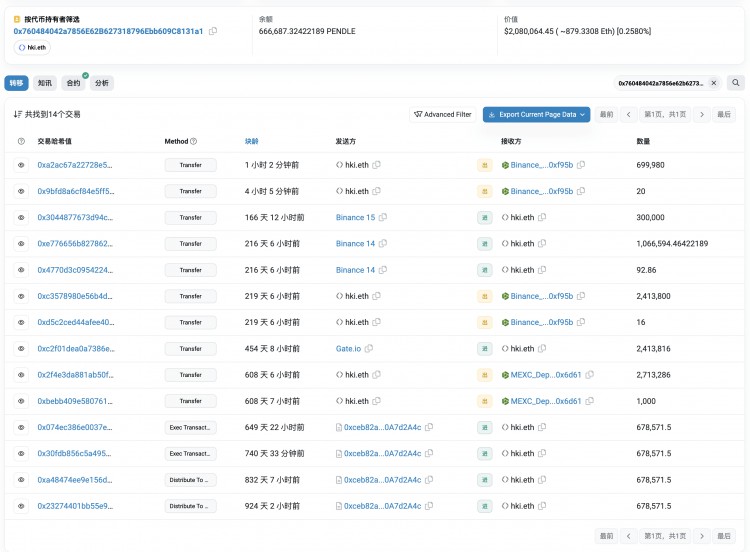
Task: Copy the holder address 0x760484042a78…
Action: pyautogui.click(x=213, y=31)
